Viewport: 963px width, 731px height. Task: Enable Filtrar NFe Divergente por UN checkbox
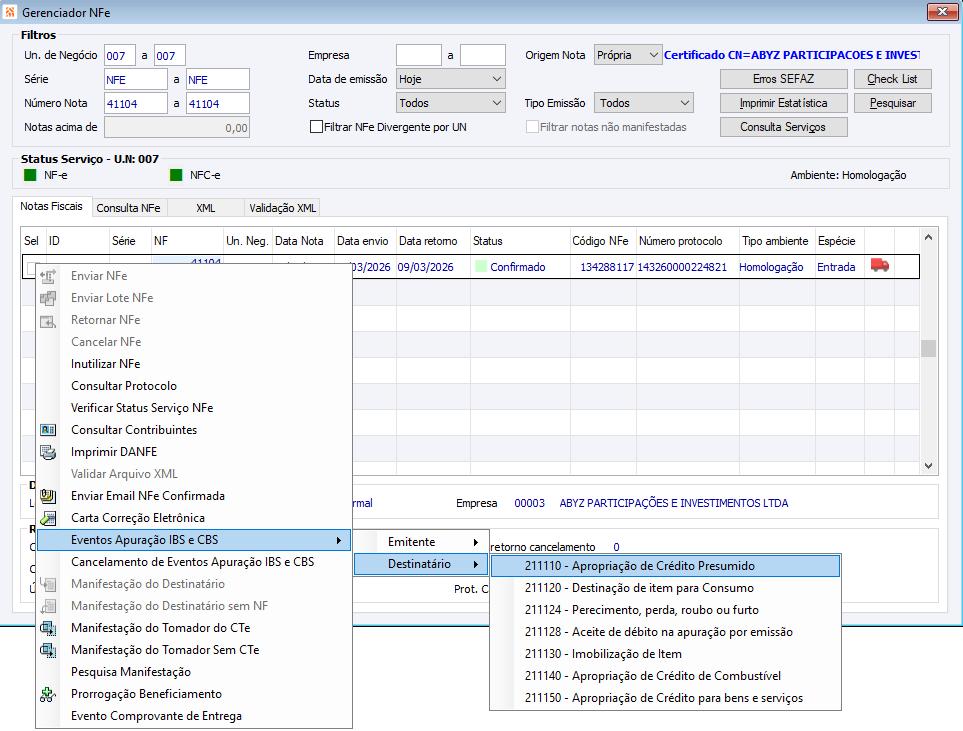317,127
